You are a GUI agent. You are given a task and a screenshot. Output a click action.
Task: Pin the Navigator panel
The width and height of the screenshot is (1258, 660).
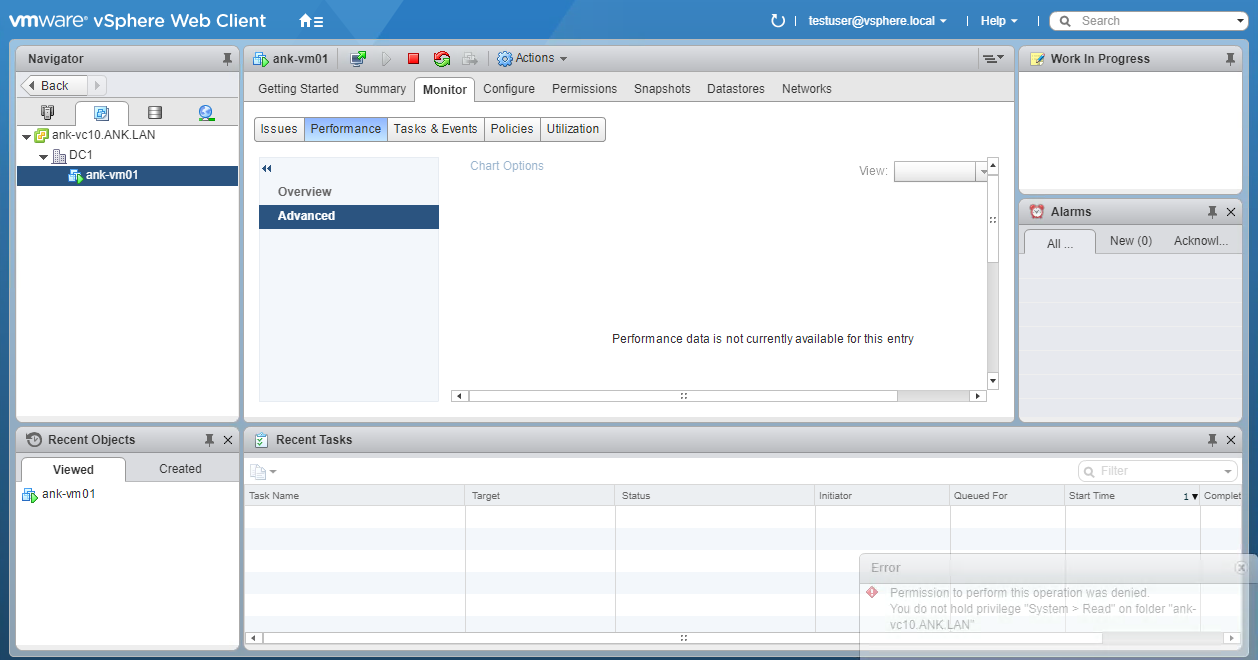227,59
